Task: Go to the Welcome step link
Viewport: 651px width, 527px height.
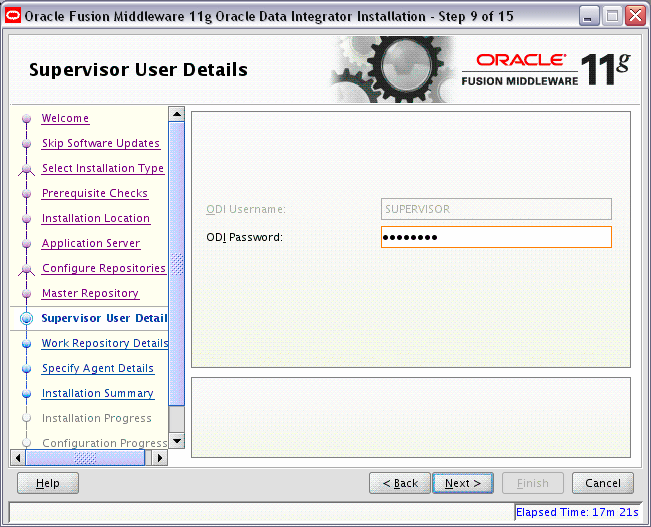Action: (65, 118)
